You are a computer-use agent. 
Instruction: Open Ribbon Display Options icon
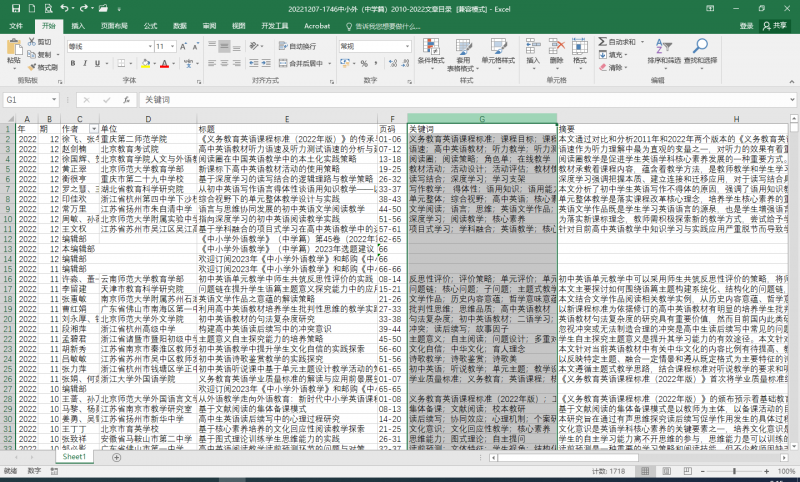(710, 9)
